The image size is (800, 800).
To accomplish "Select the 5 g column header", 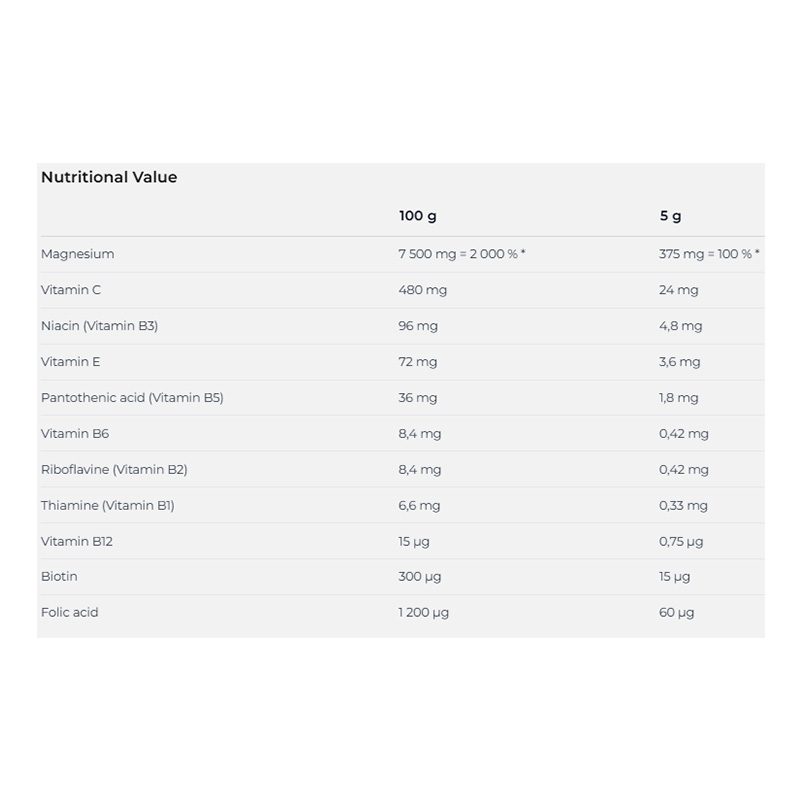I will [670, 215].
